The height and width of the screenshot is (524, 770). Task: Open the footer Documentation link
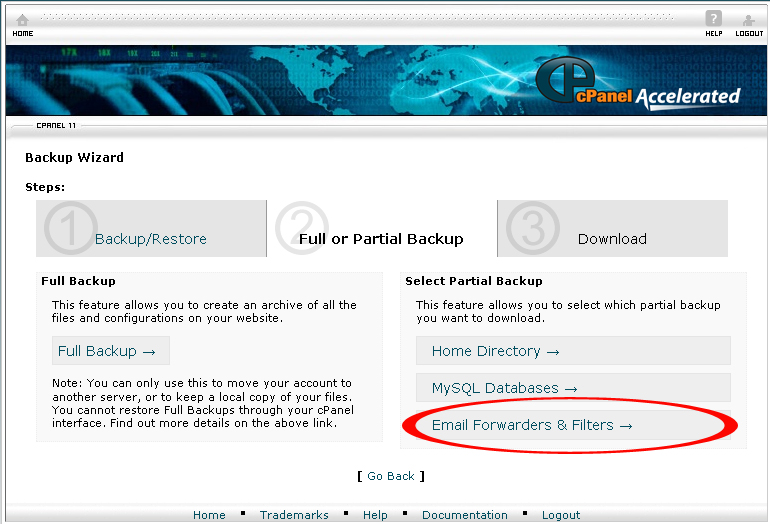[465, 515]
